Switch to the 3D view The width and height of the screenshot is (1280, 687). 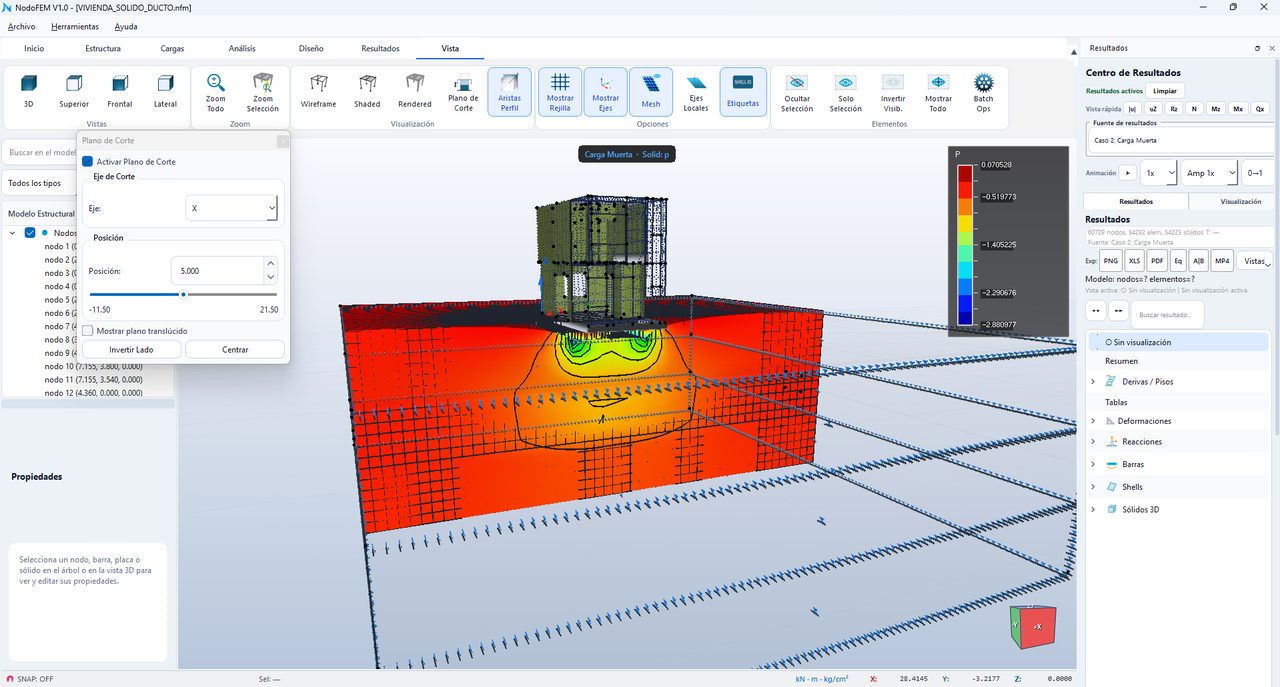[x=29, y=90]
